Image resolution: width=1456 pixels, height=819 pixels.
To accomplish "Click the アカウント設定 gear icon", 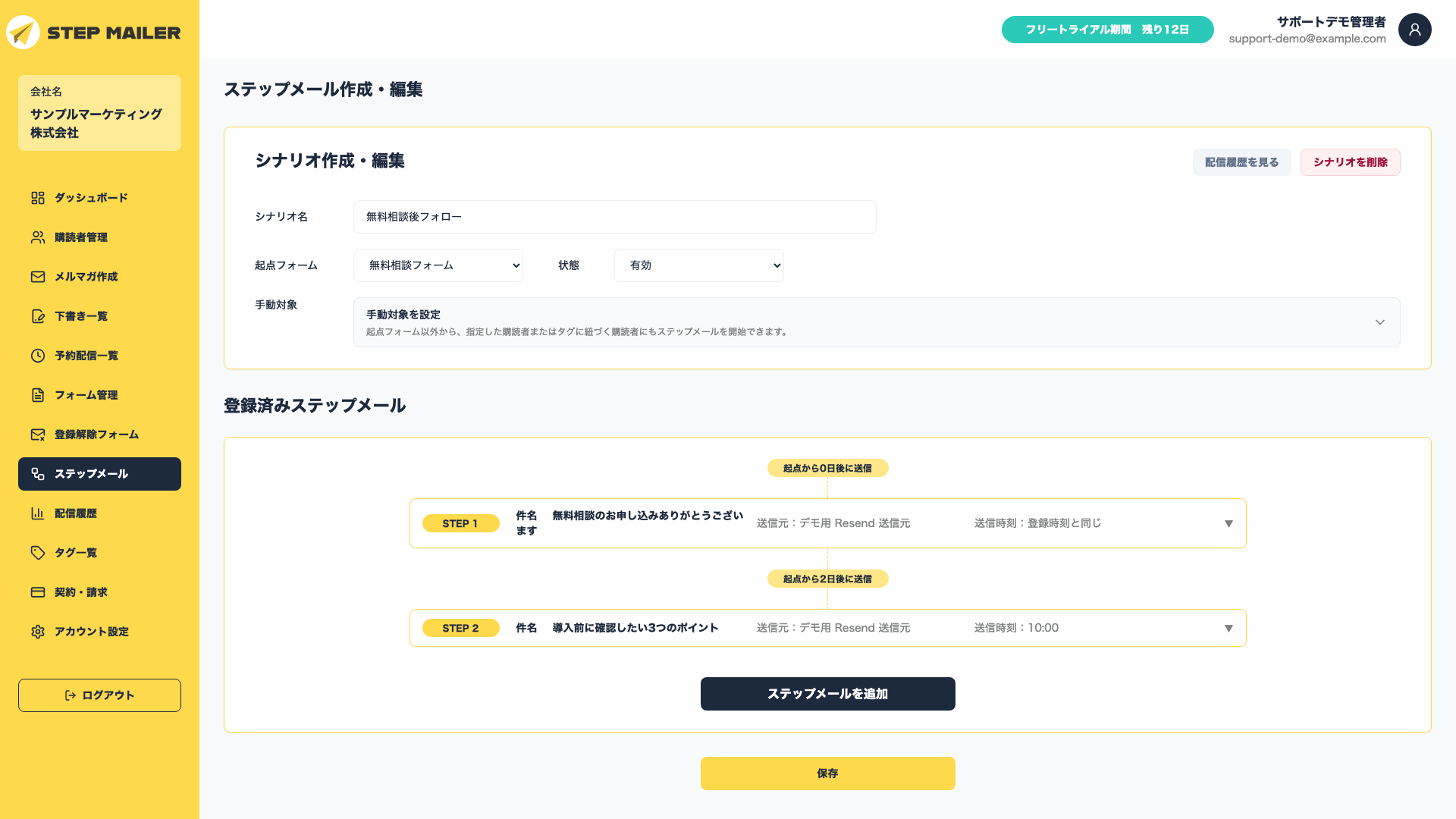I will pos(38,632).
